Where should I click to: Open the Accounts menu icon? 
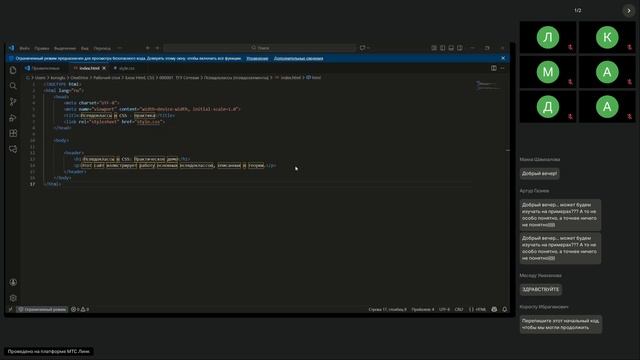coord(13,282)
